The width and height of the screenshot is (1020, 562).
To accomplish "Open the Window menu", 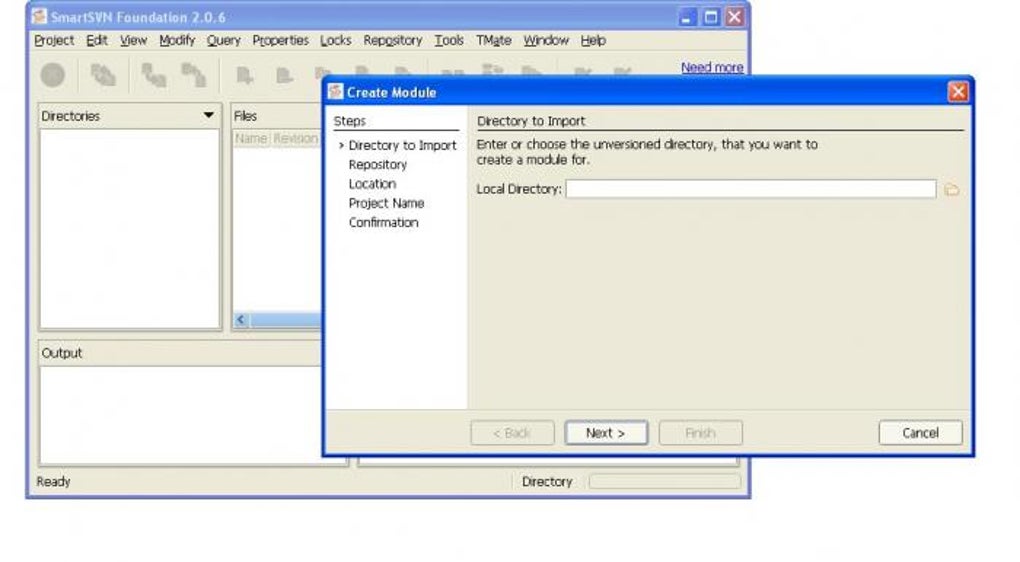I will [x=546, y=40].
